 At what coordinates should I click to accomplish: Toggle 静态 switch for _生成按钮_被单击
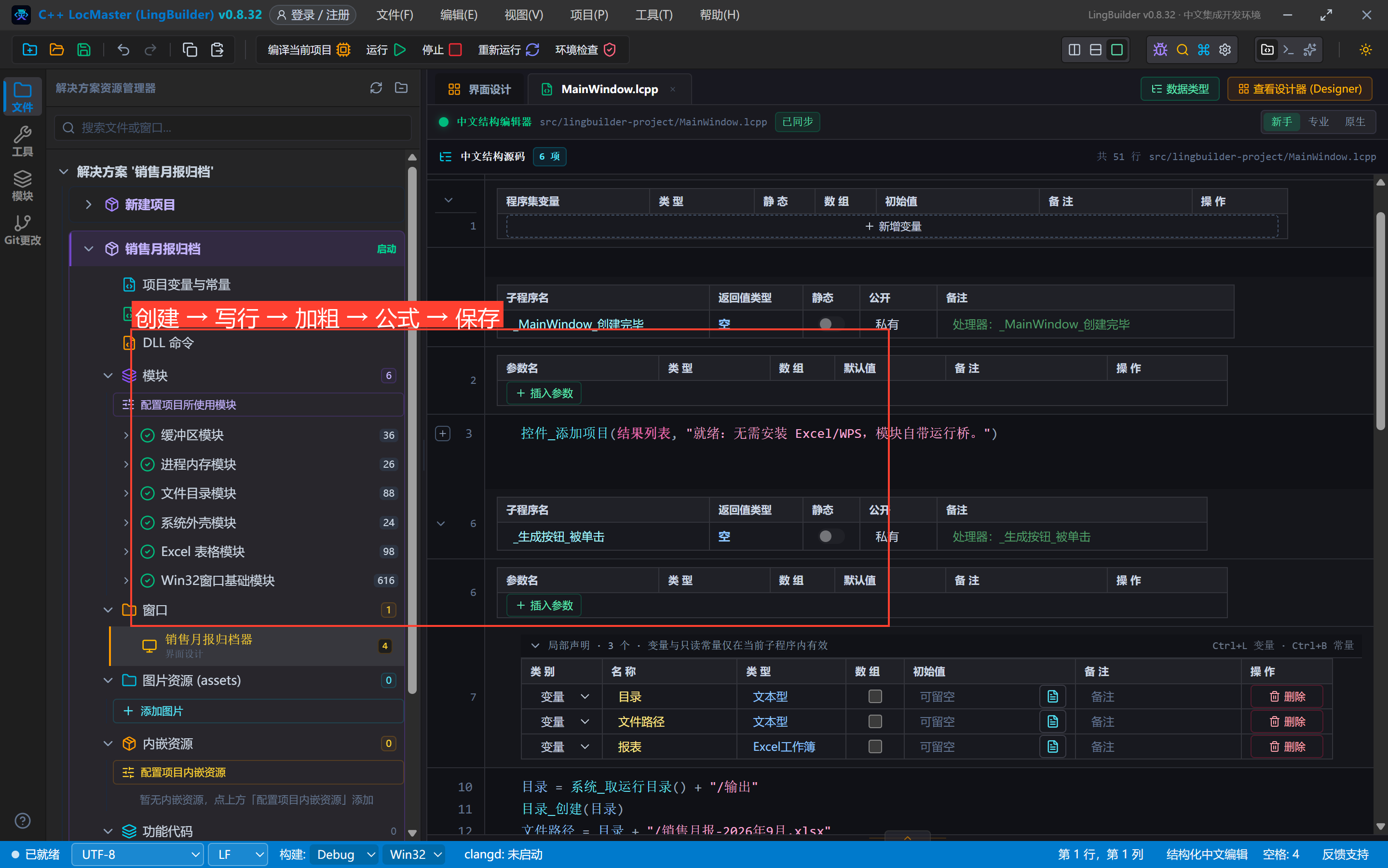coord(830,536)
